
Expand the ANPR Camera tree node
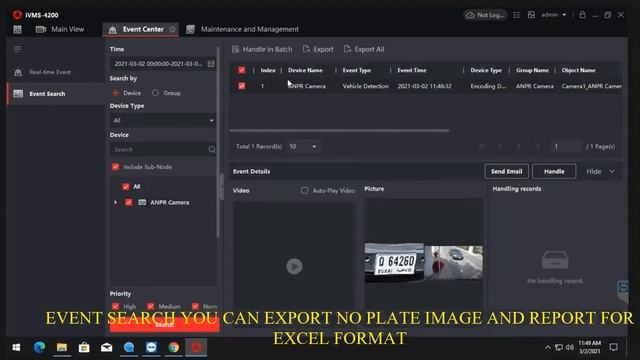point(116,202)
